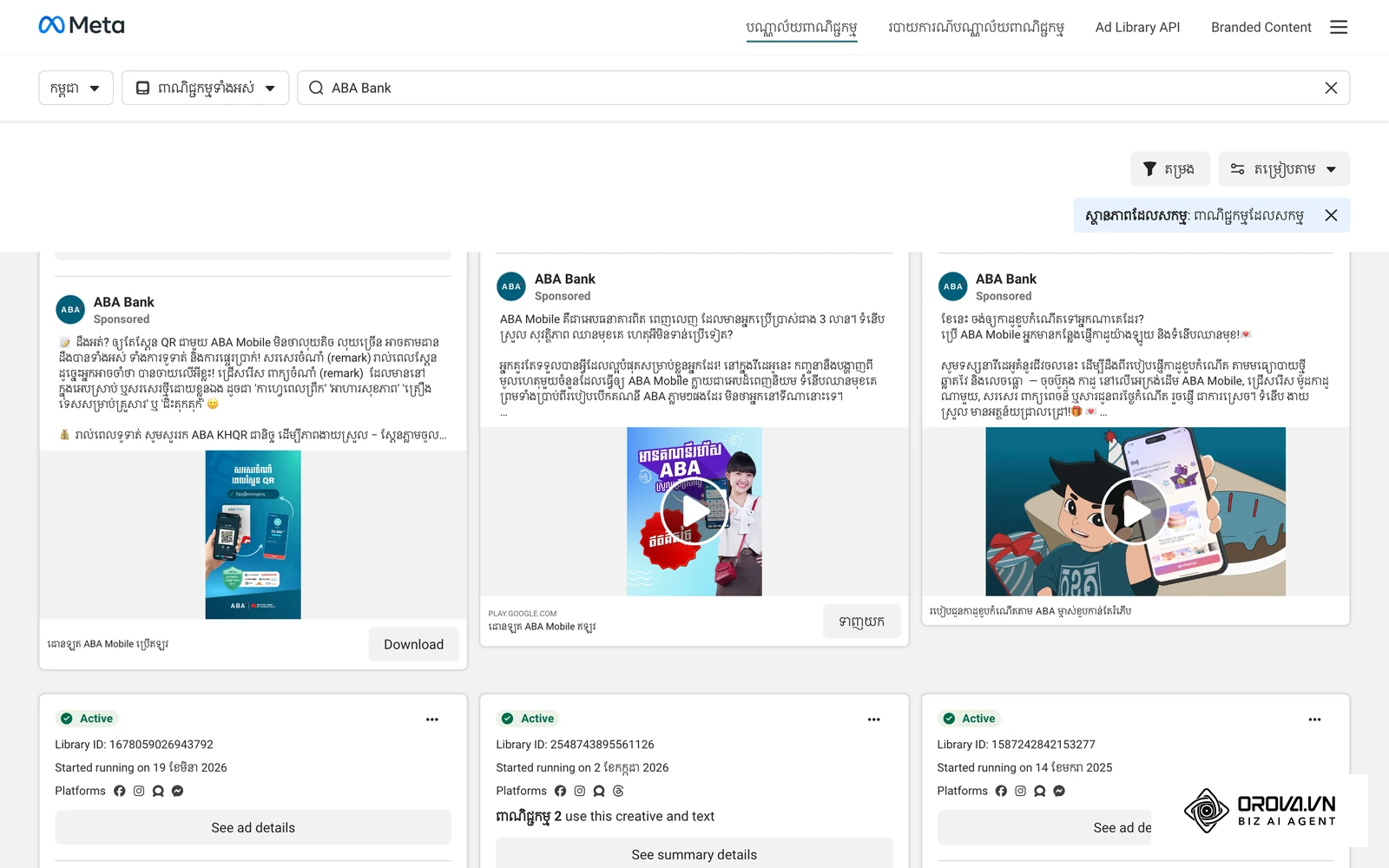This screenshot has height=868, width=1389.
Task: Open more options for ad 1678059026943792
Action: coord(432,720)
